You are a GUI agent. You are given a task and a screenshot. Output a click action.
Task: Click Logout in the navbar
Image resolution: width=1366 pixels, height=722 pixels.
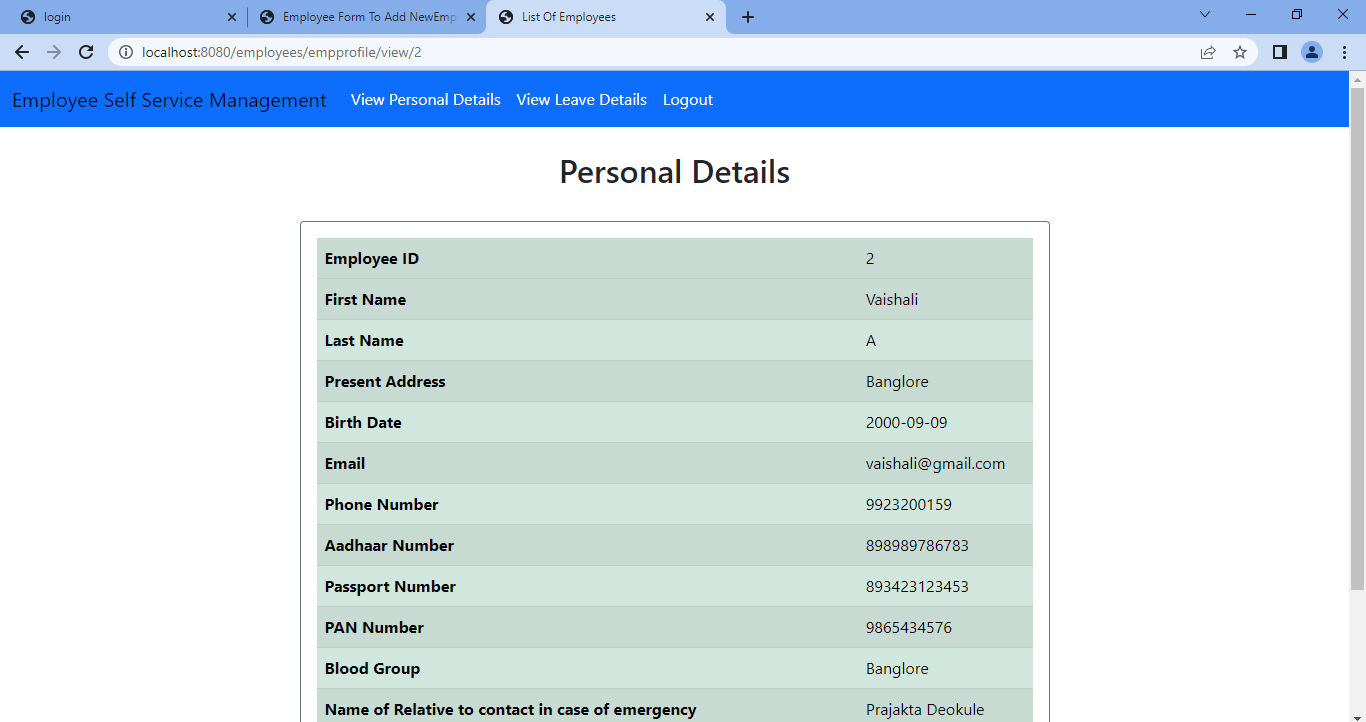tap(688, 100)
